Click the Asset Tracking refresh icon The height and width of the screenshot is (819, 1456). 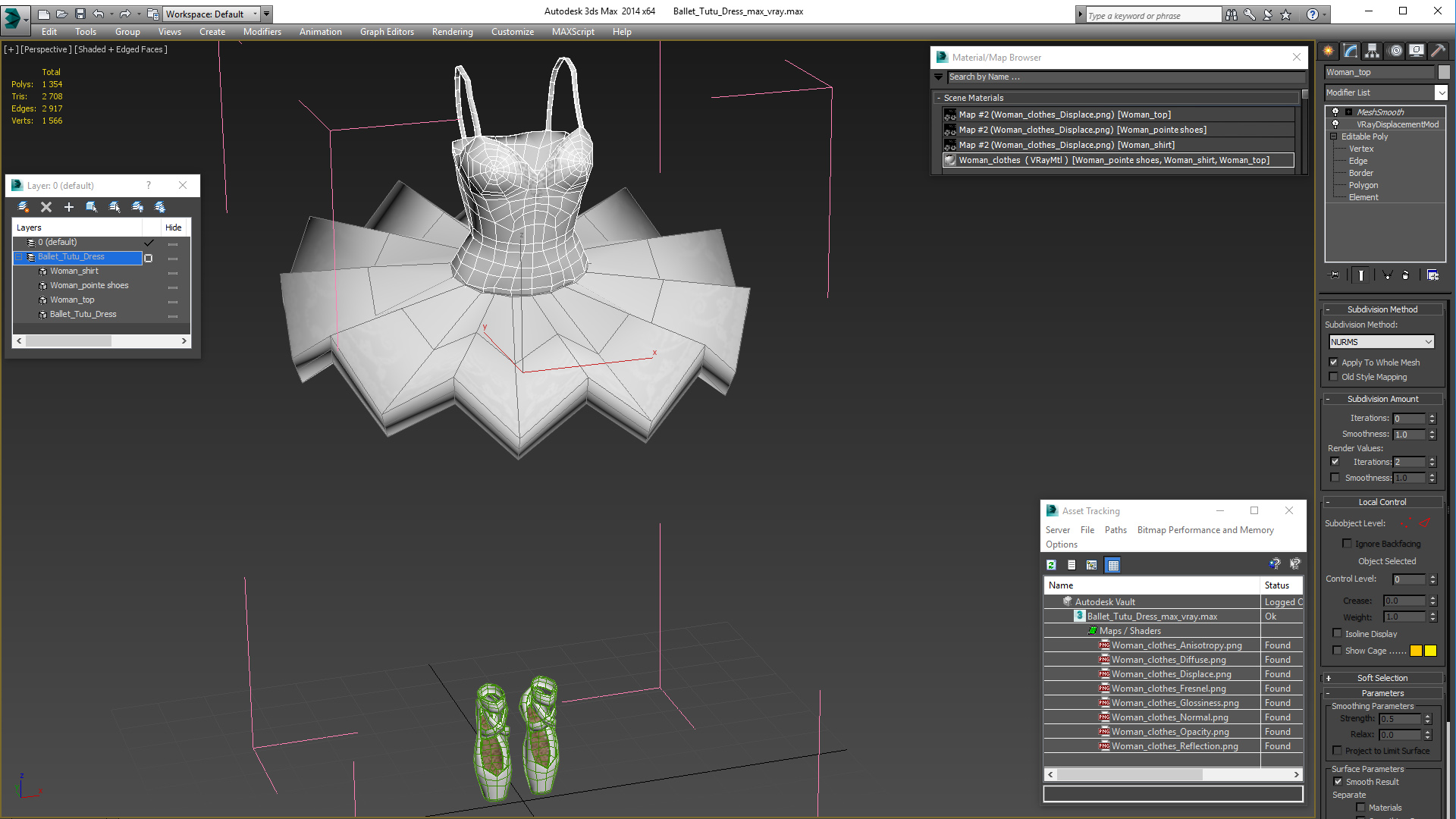tap(1051, 564)
